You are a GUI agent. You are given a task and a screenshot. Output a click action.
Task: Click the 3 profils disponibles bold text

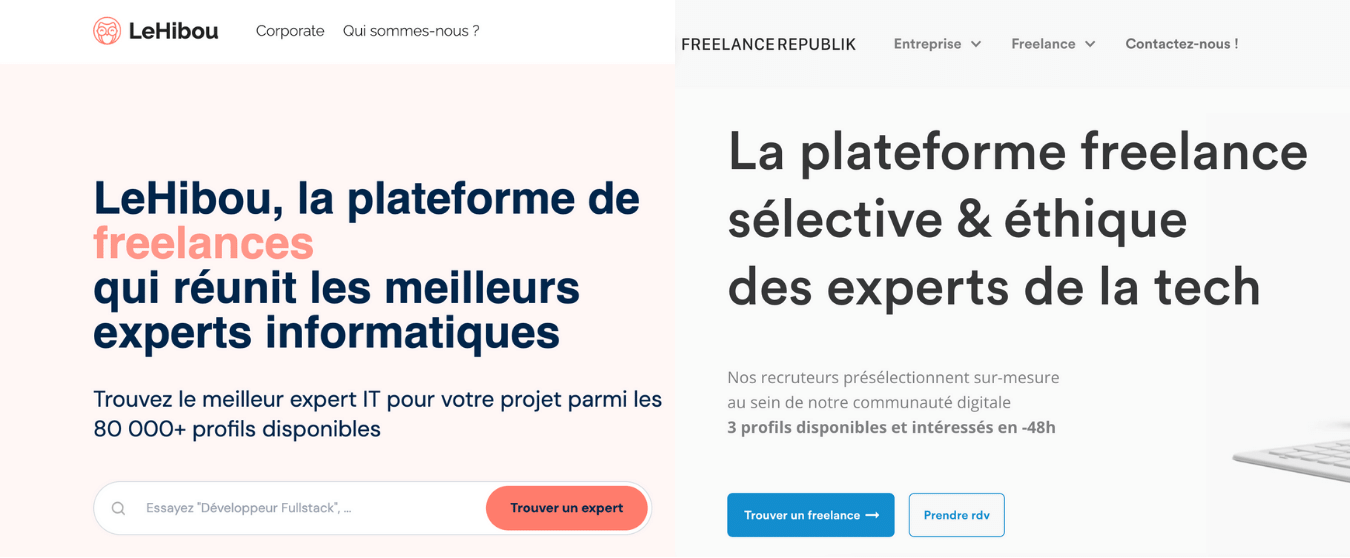point(890,427)
